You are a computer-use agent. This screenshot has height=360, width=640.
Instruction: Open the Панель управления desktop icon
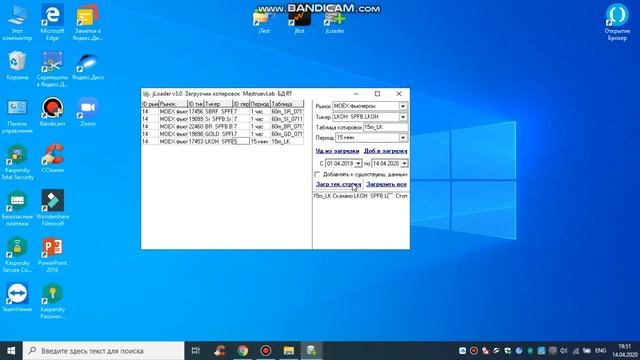click(x=17, y=116)
